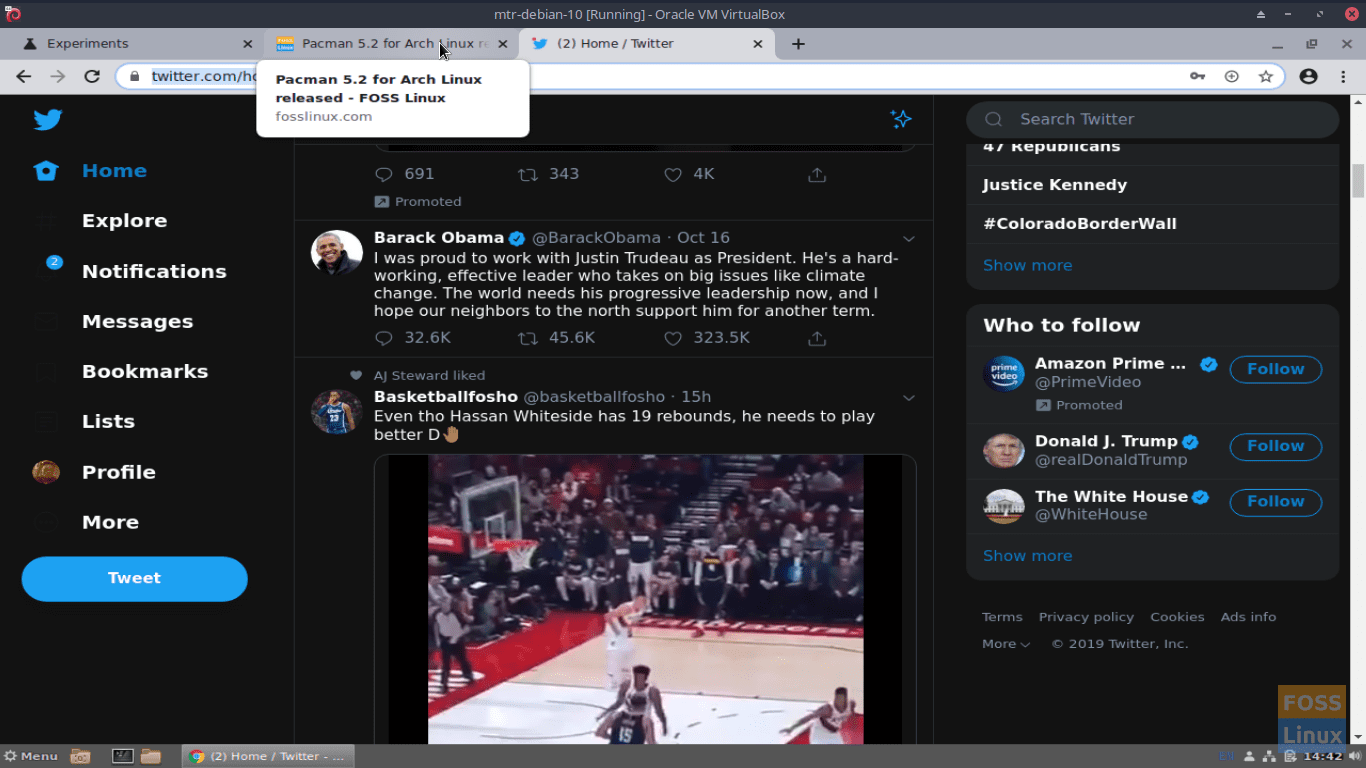Screen dimensions: 1366x768
Task: Click the install circle-plus icon in address bar
Action: [x=1232, y=77]
